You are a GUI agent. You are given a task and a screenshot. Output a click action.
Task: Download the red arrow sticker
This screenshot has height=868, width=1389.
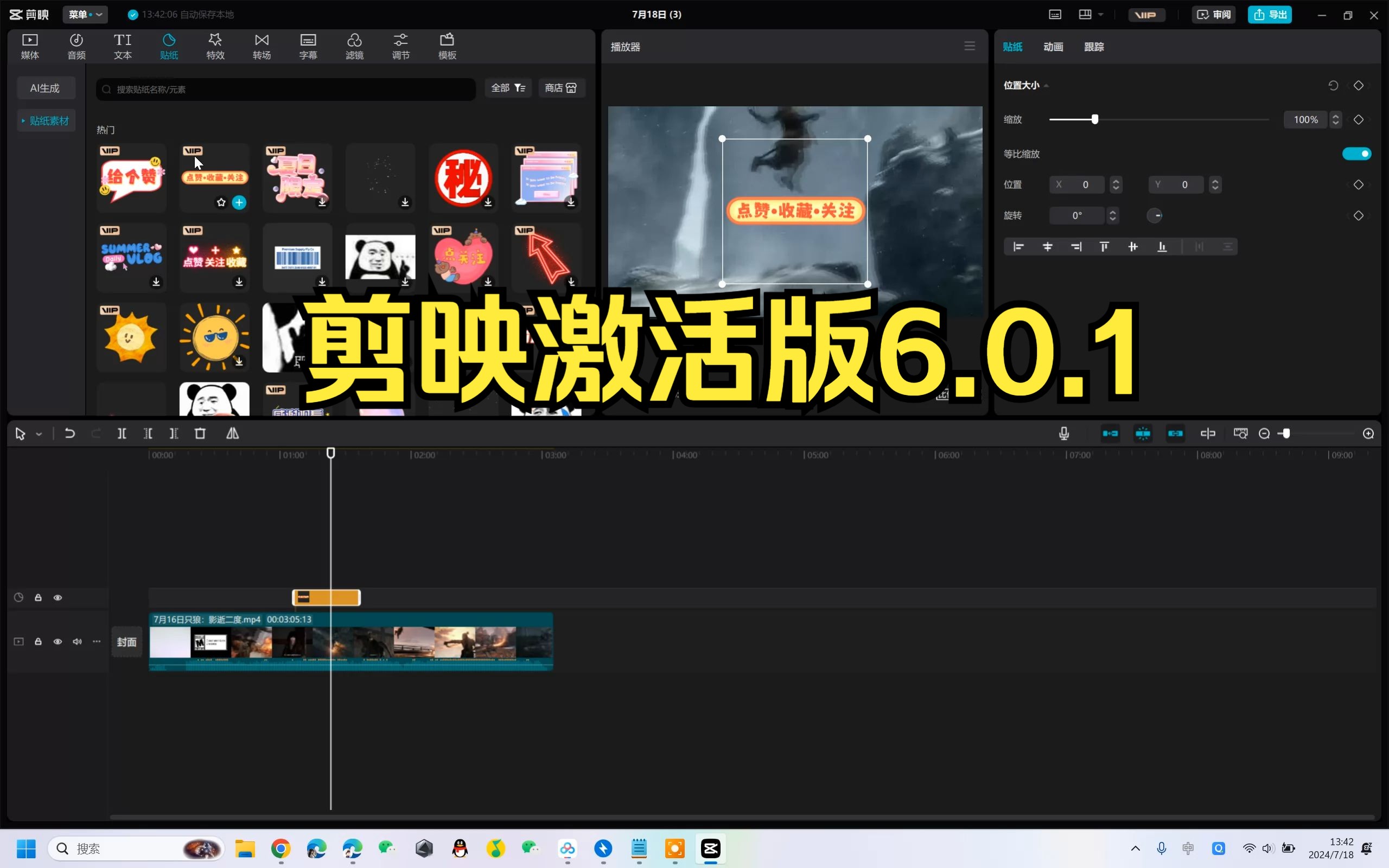click(571, 282)
